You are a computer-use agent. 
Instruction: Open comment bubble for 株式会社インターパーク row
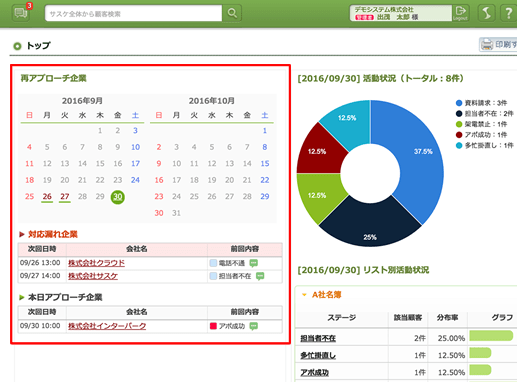click(254, 326)
